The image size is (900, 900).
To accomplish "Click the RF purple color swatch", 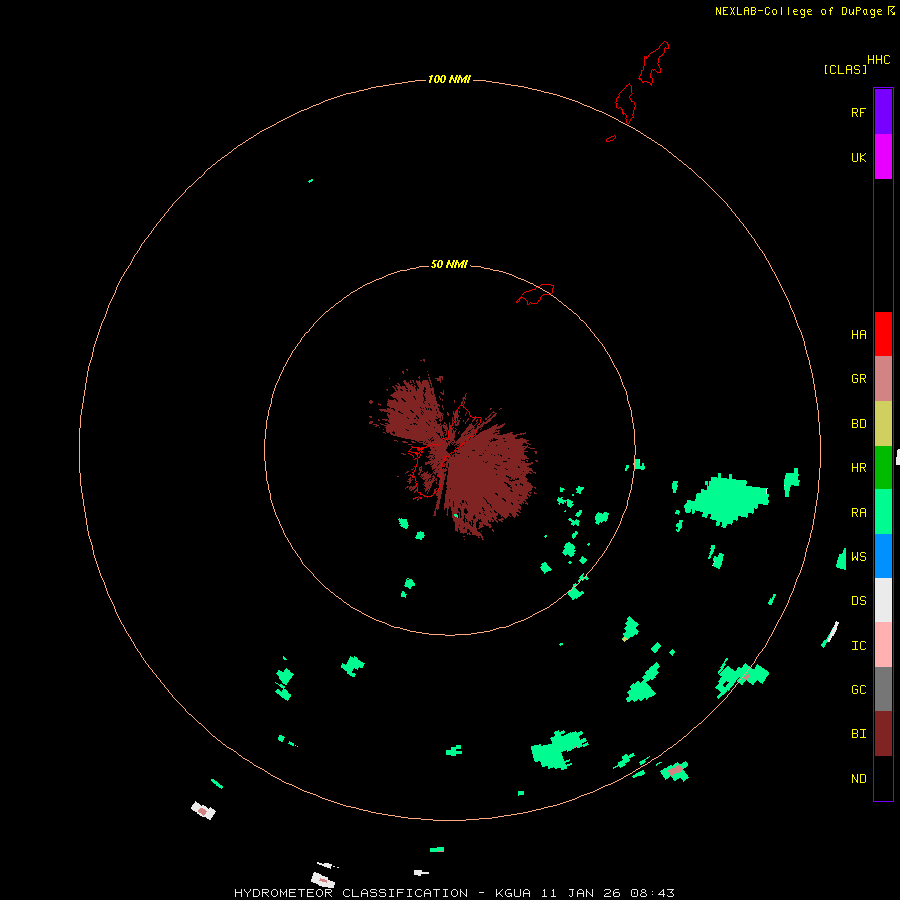I will tap(883, 112).
